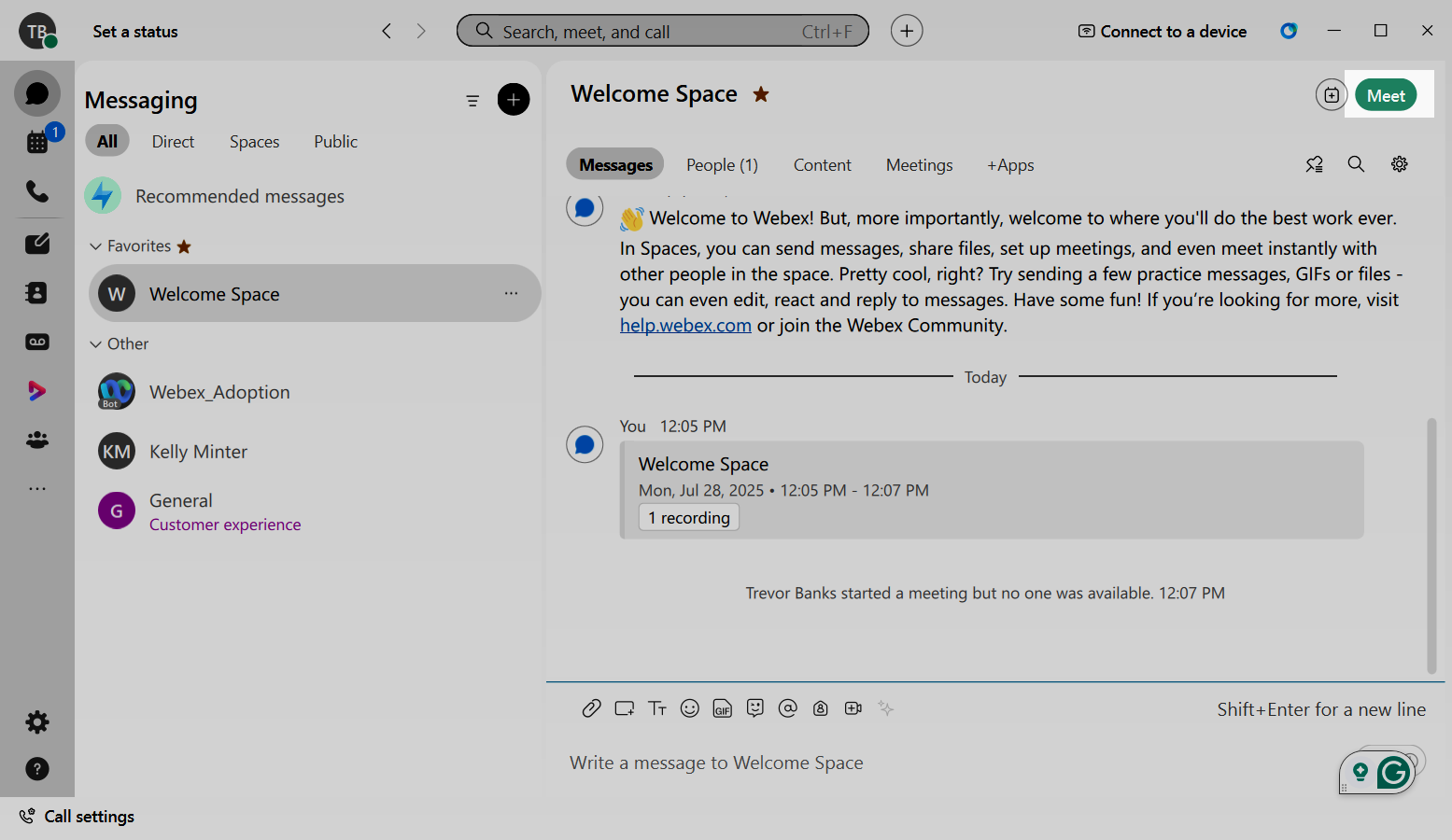Viewport: 1452px width, 840px height.
Task: Click the Search, meet, and call field
Action: coord(663,31)
